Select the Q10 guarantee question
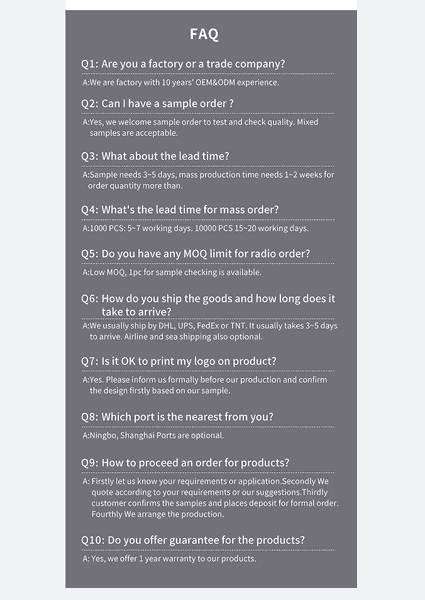 [x=193, y=540]
